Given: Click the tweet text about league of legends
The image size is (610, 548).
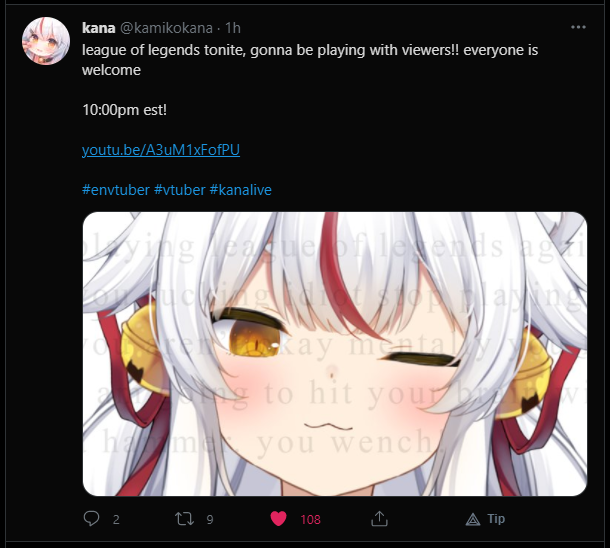Looking at the screenshot, I should tap(310, 60).
